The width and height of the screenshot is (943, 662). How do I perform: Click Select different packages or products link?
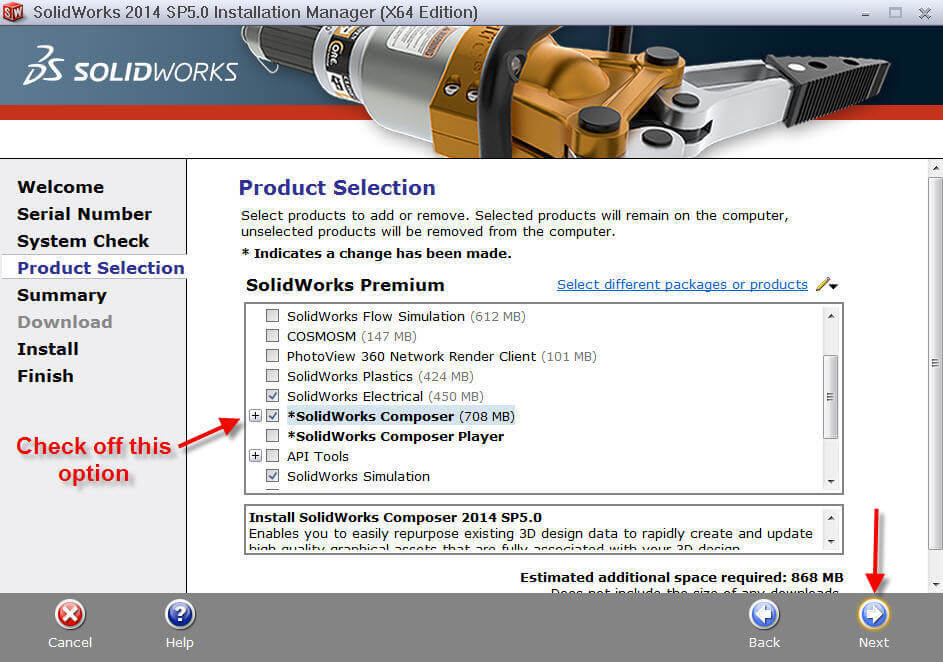tap(682, 284)
